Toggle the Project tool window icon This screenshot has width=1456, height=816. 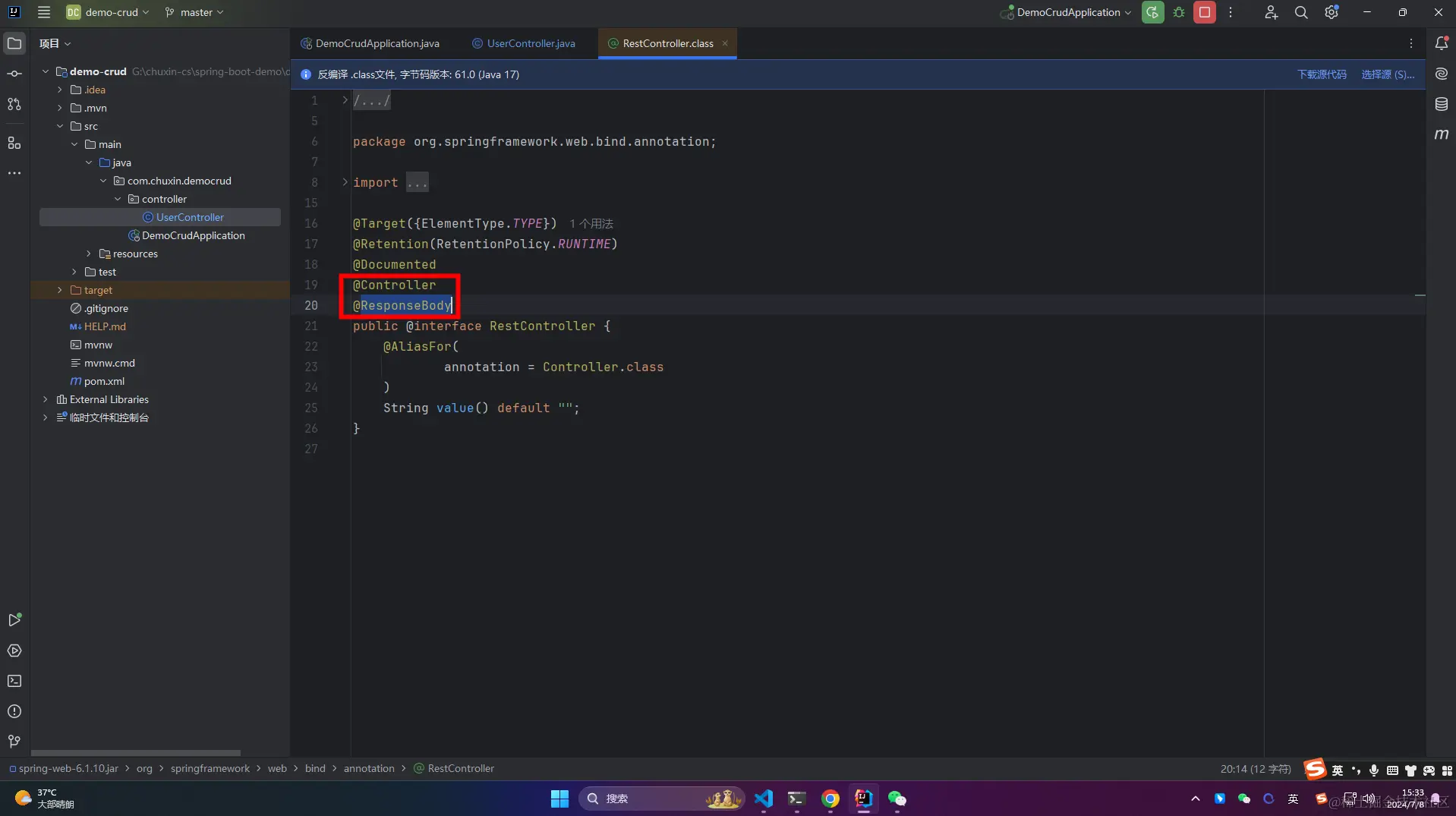14,43
